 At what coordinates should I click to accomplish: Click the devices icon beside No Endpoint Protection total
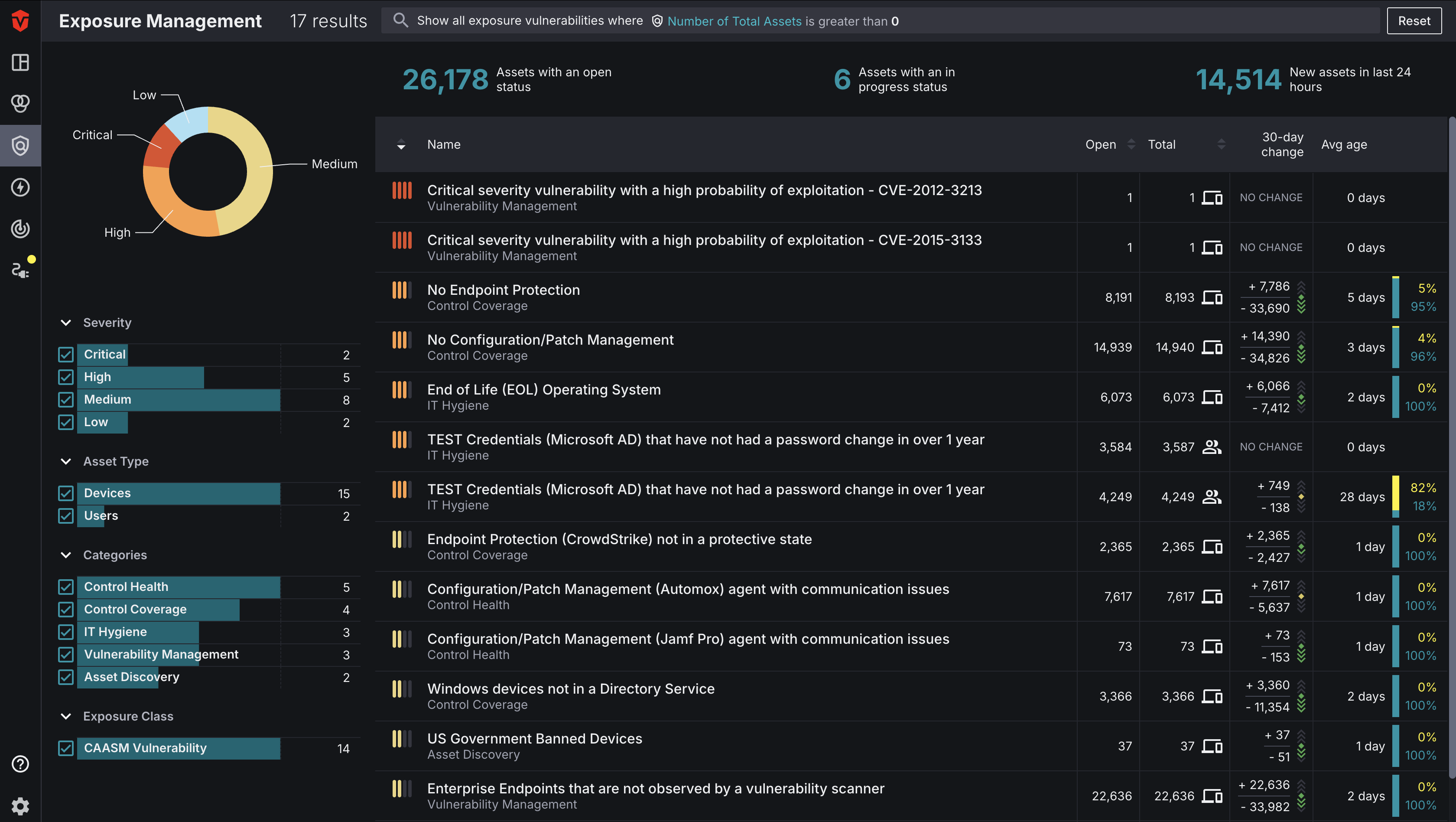pos(1212,297)
